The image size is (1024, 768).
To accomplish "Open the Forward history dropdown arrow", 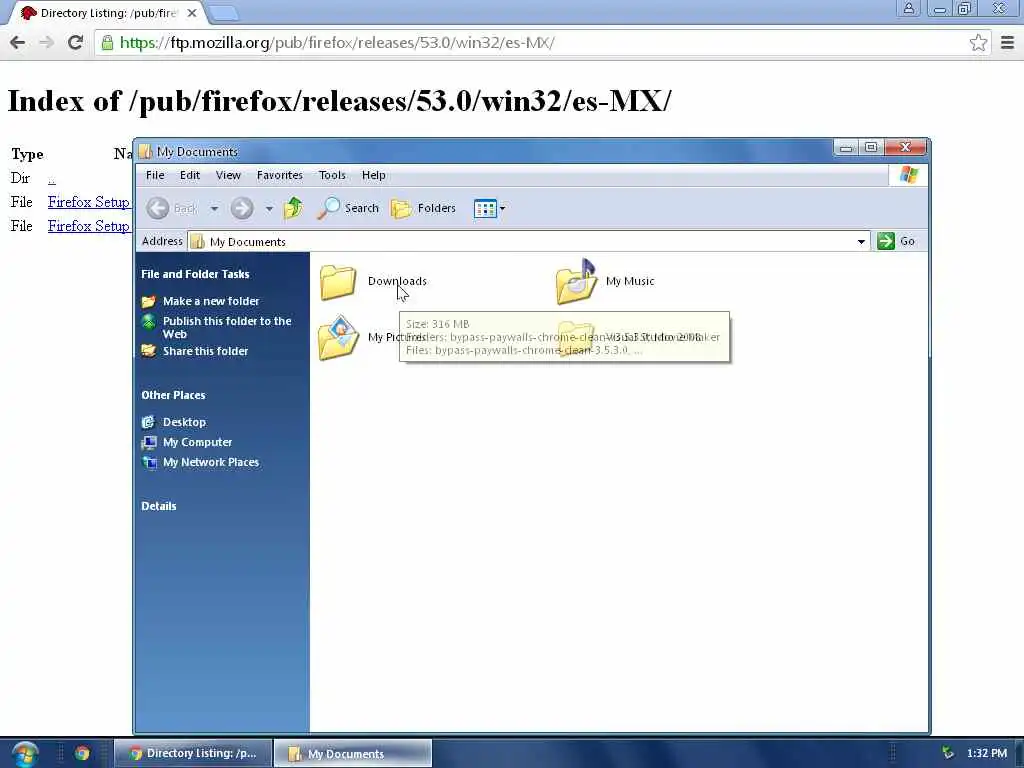I will (269, 209).
